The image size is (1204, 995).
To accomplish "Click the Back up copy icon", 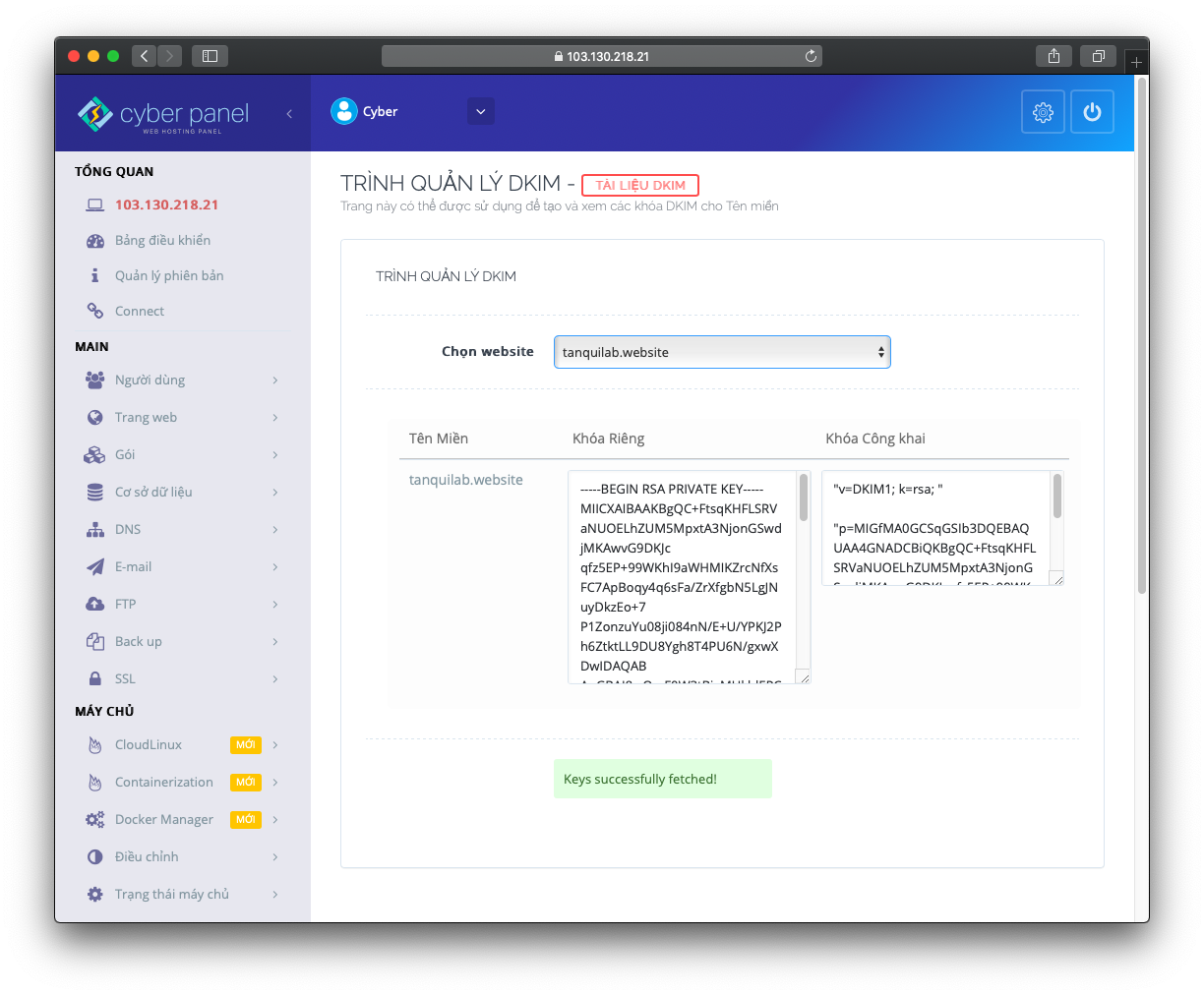I will (x=95, y=641).
